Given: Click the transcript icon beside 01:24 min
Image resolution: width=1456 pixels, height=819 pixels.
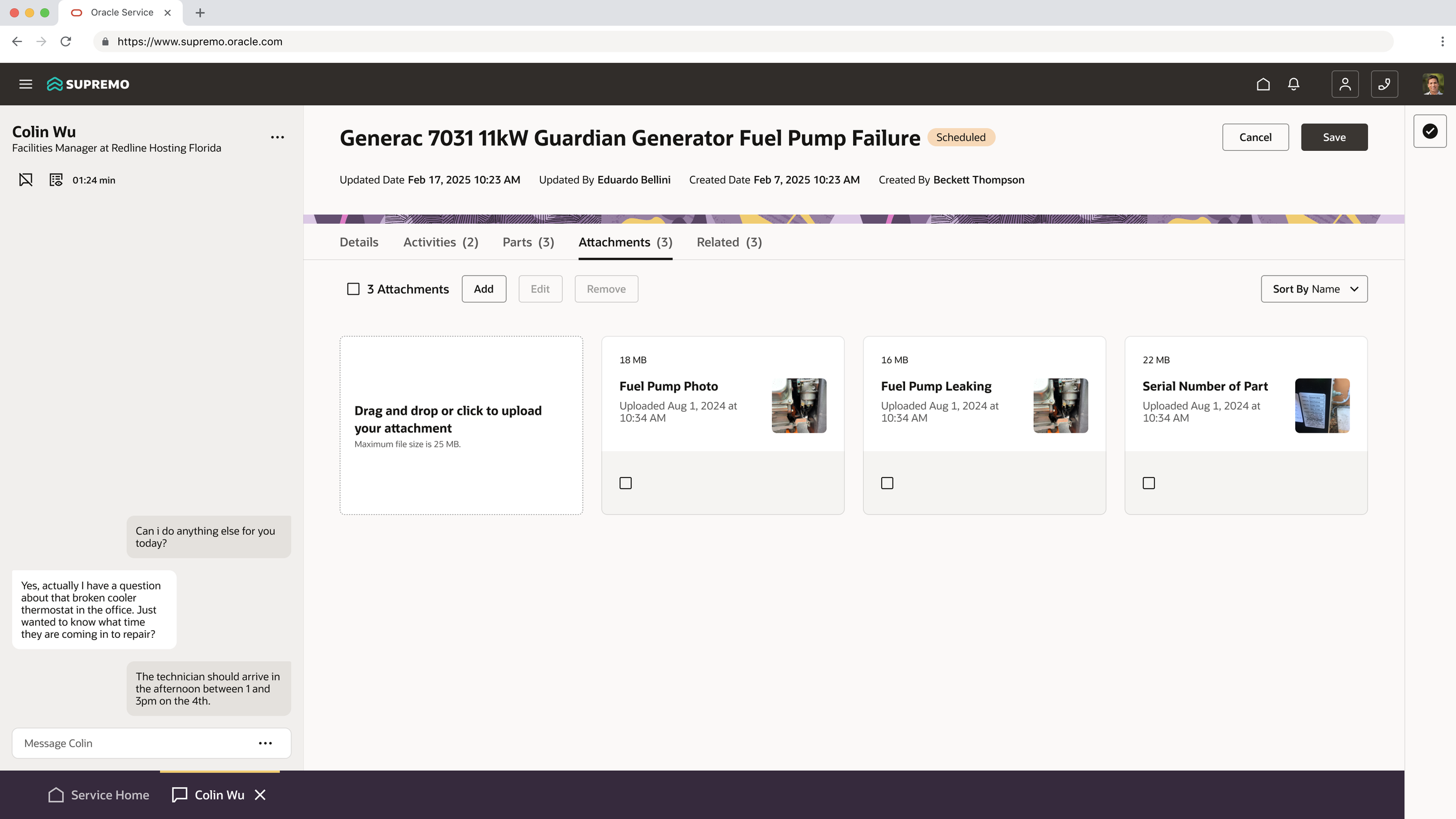Looking at the screenshot, I should tap(56, 179).
